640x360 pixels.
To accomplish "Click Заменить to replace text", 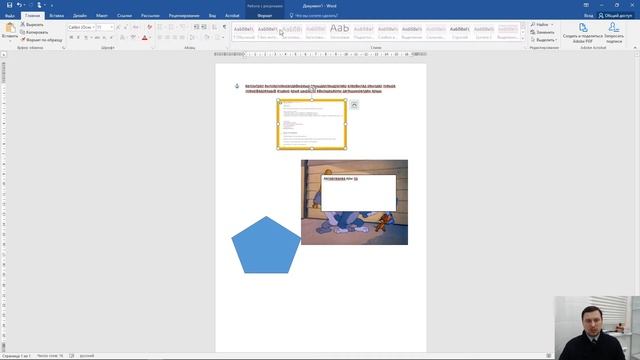I will (x=542, y=32).
